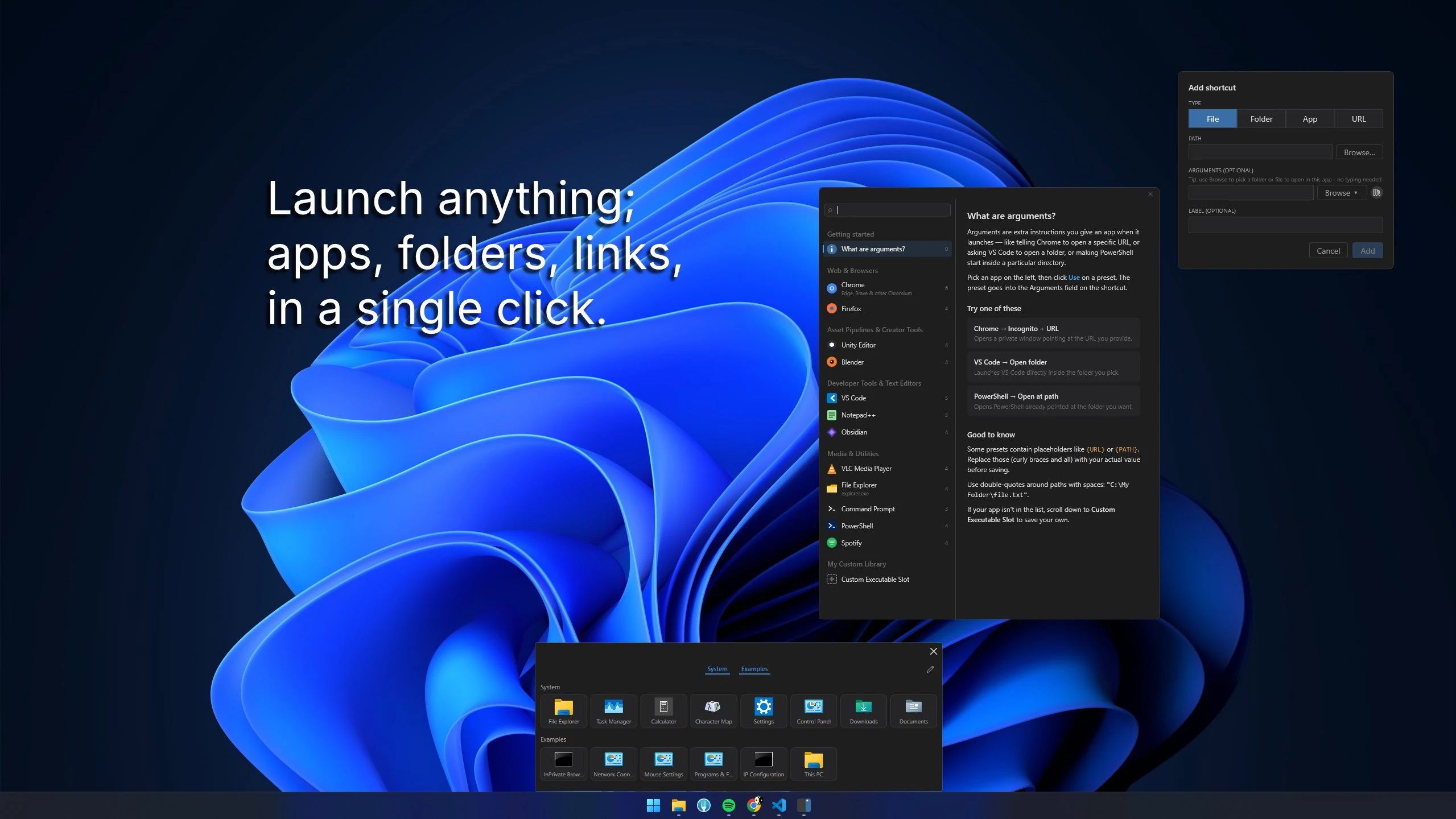Pick the PowerShell → Open at path preset
The width and height of the screenshot is (1456, 819).
(1053, 401)
